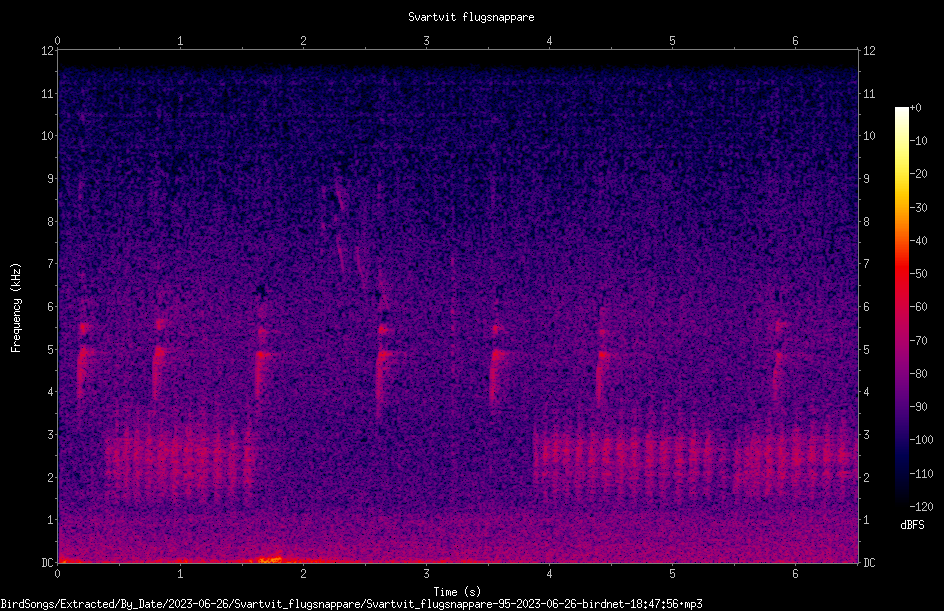The width and height of the screenshot is (944, 611).
Task: Click the '-120' label on the dBFS scale
Action: click(922, 507)
